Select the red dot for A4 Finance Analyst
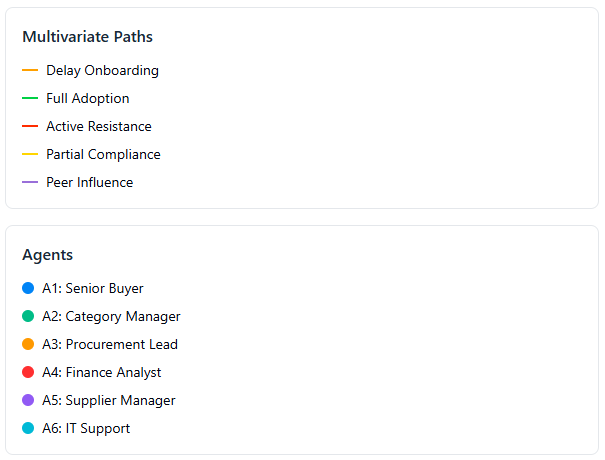The width and height of the screenshot is (605, 460). pos(28,372)
